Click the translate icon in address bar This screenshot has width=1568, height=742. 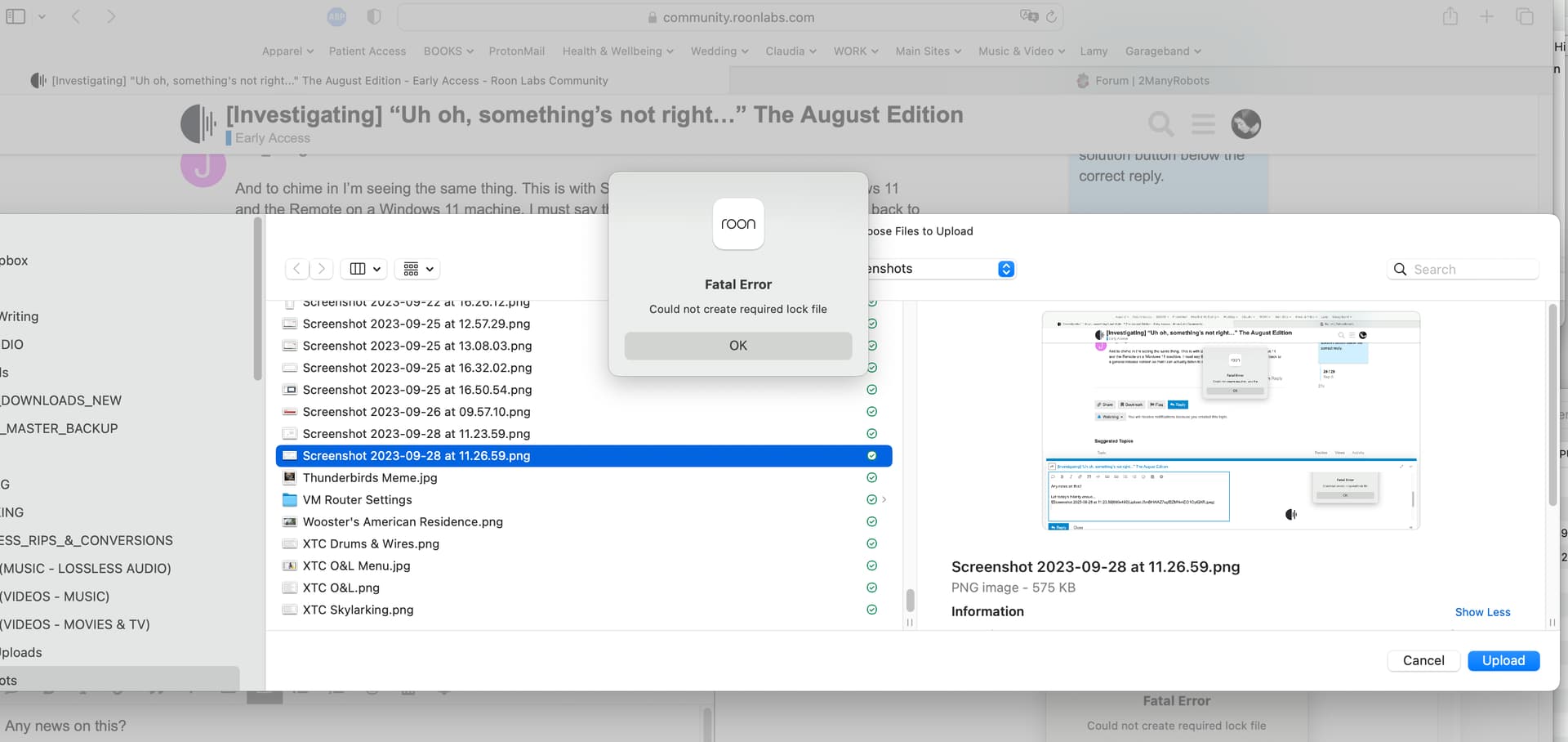pyautogui.click(x=1028, y=16)
